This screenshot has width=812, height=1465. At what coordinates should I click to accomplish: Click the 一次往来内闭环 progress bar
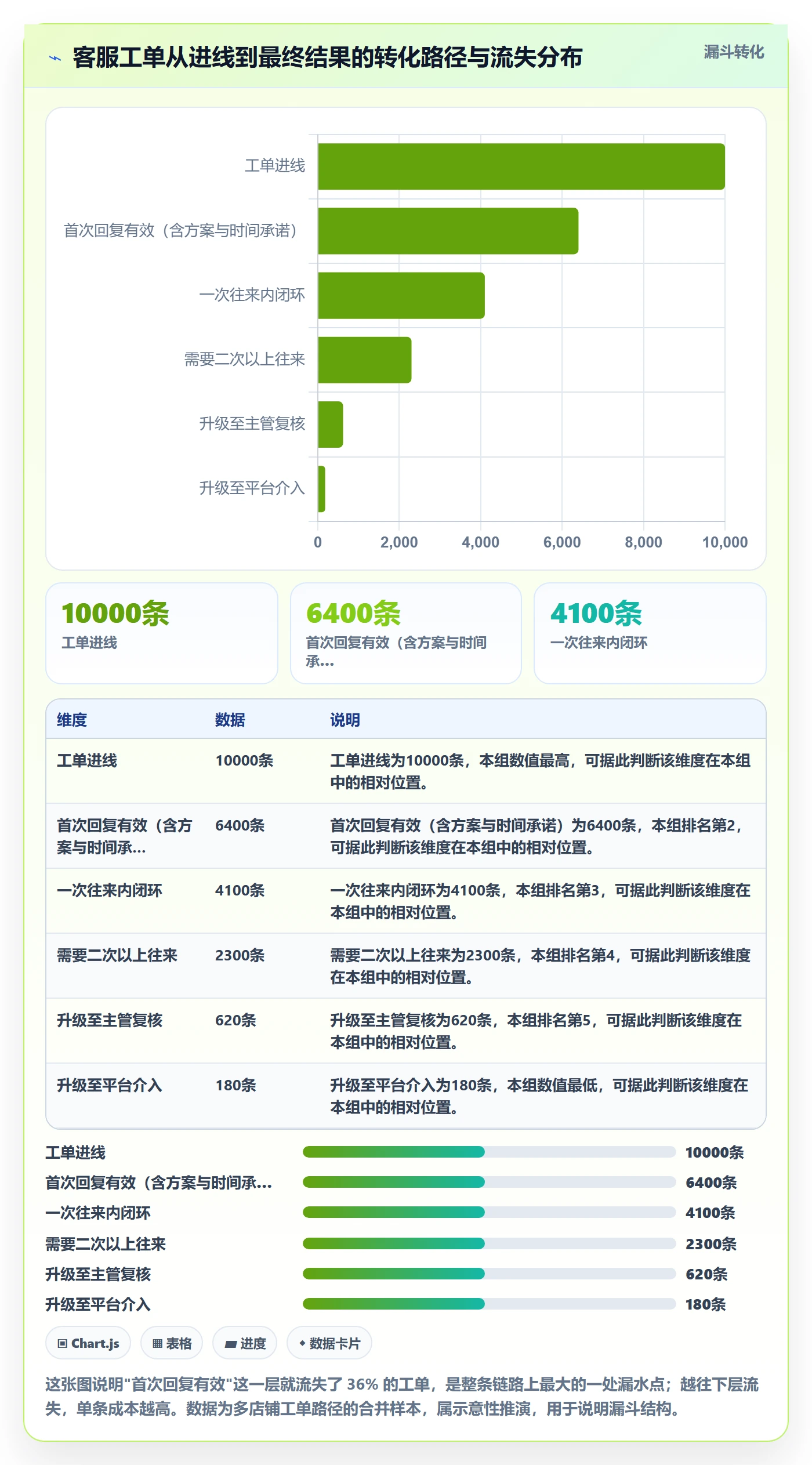(x=489, y=1212)
